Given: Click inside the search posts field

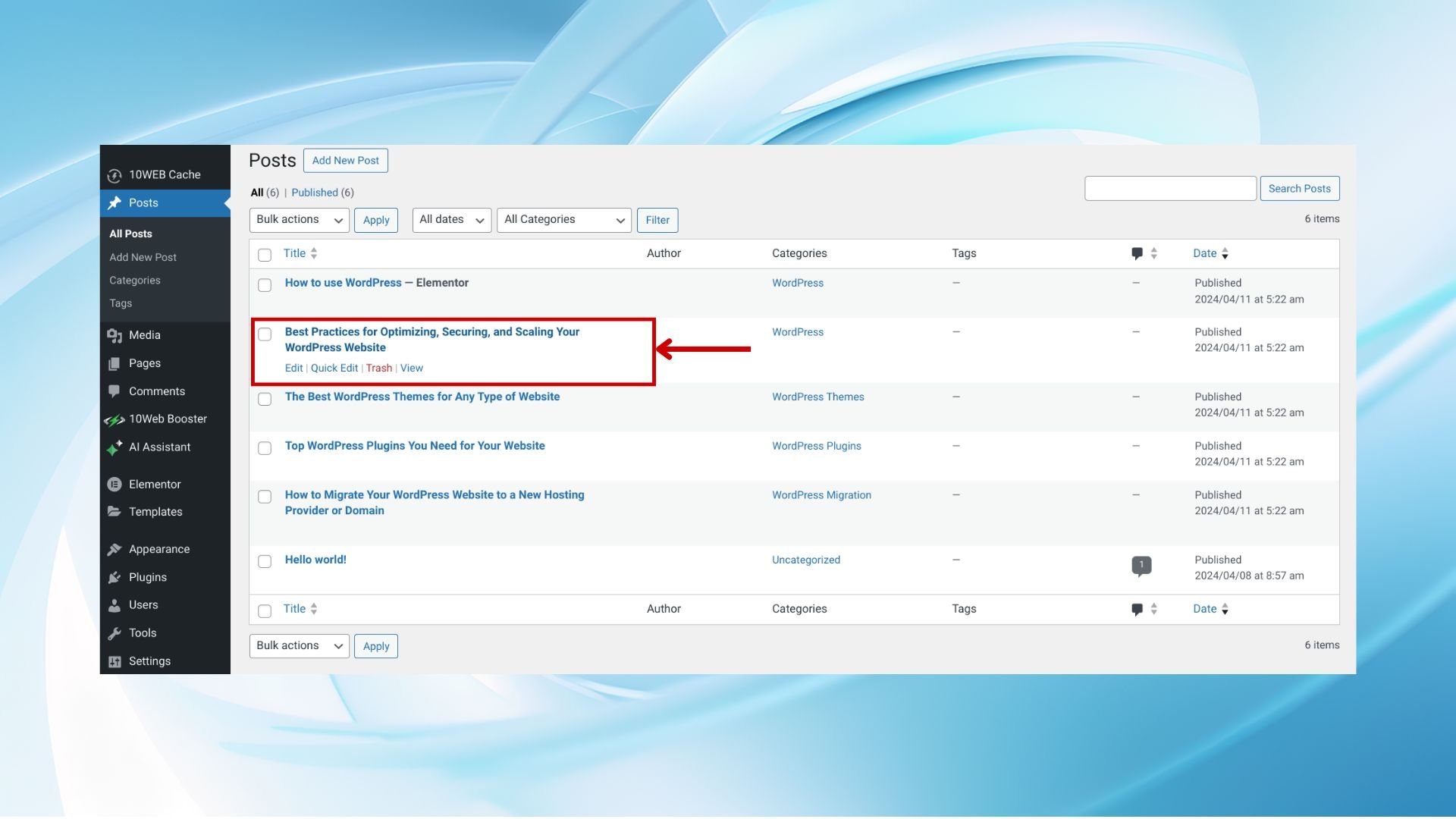Looking at the screenshot, I should click(x=1169, y=188).
